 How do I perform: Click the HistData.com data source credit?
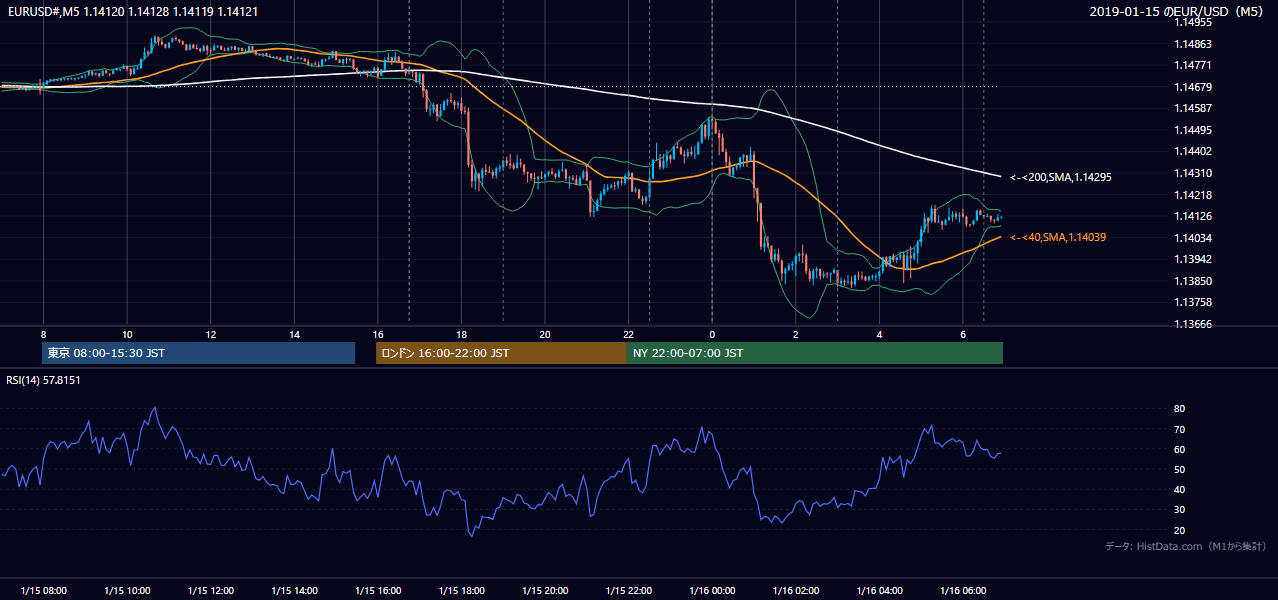[1186, 546]
